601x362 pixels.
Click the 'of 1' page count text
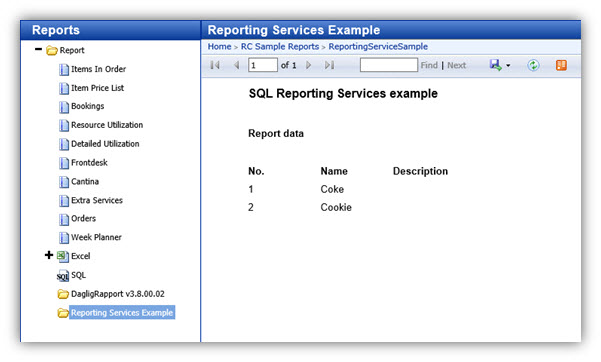(x=289, y=66)
